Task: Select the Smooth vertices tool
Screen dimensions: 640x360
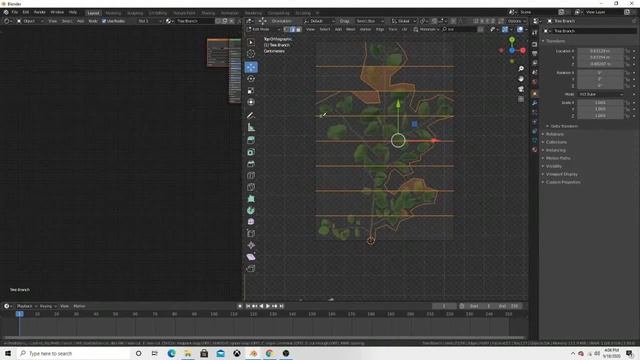Action: [251, 222]
